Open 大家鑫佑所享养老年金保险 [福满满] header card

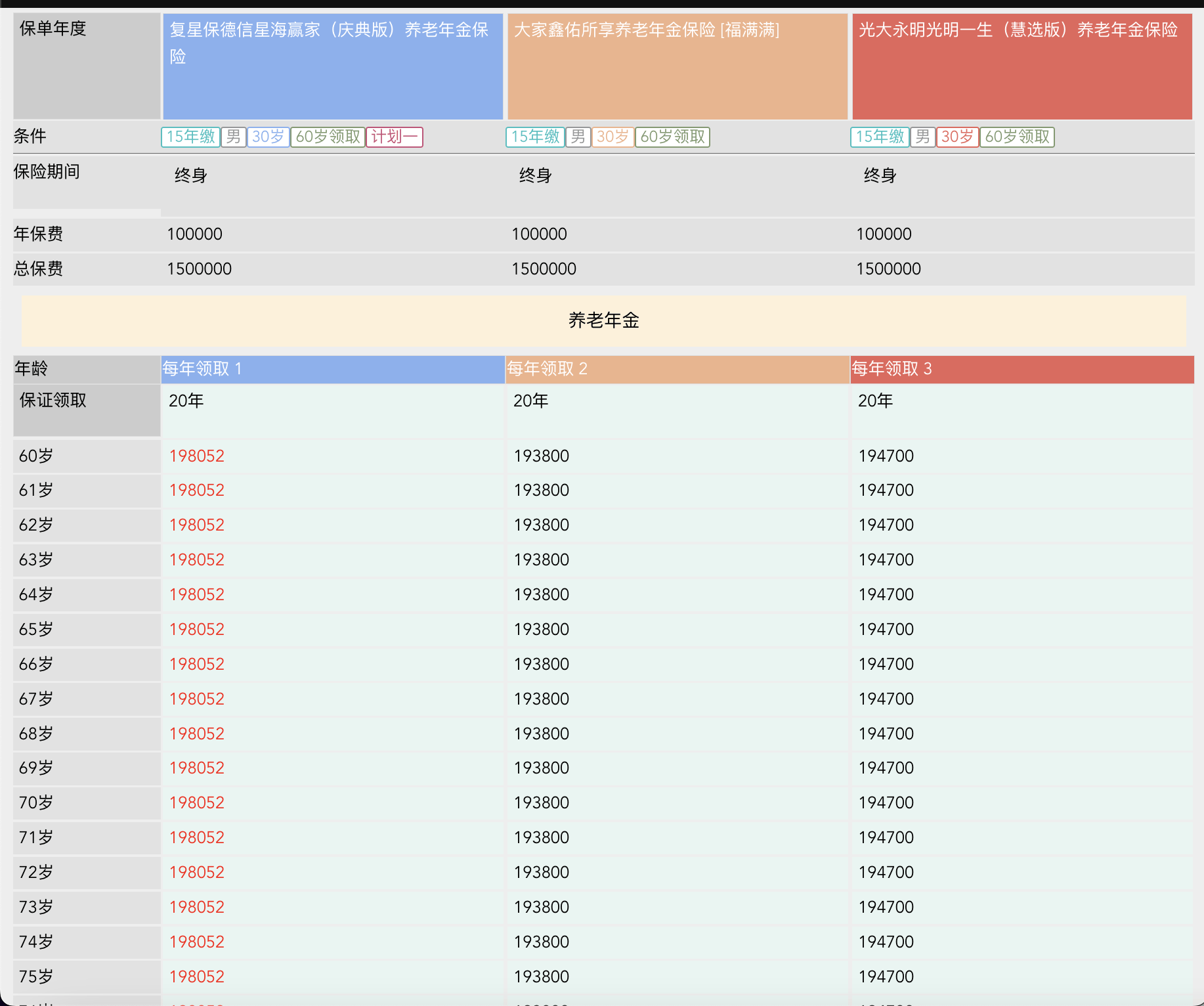coord(677,66)
